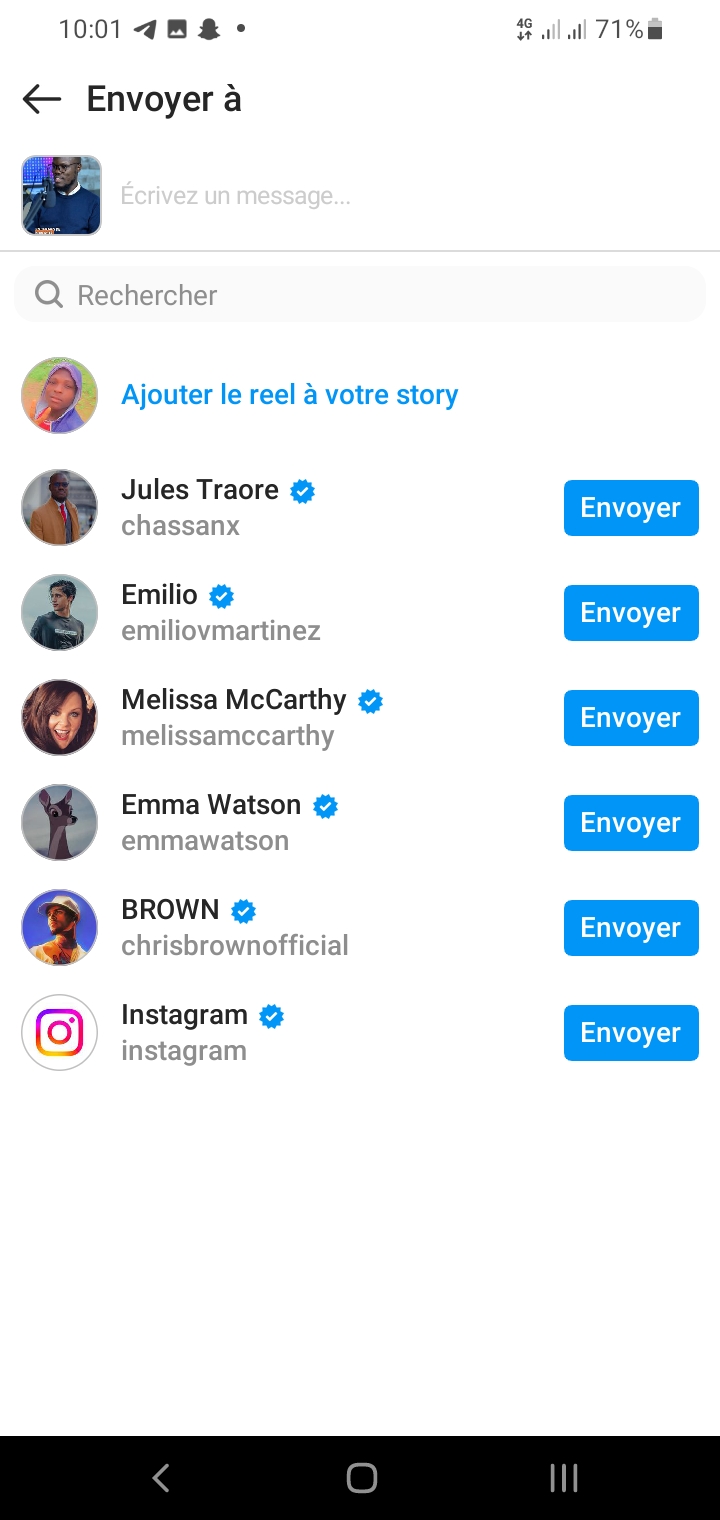
Task: Tap Android recent apps button
Action: (x=564, y=1477)
